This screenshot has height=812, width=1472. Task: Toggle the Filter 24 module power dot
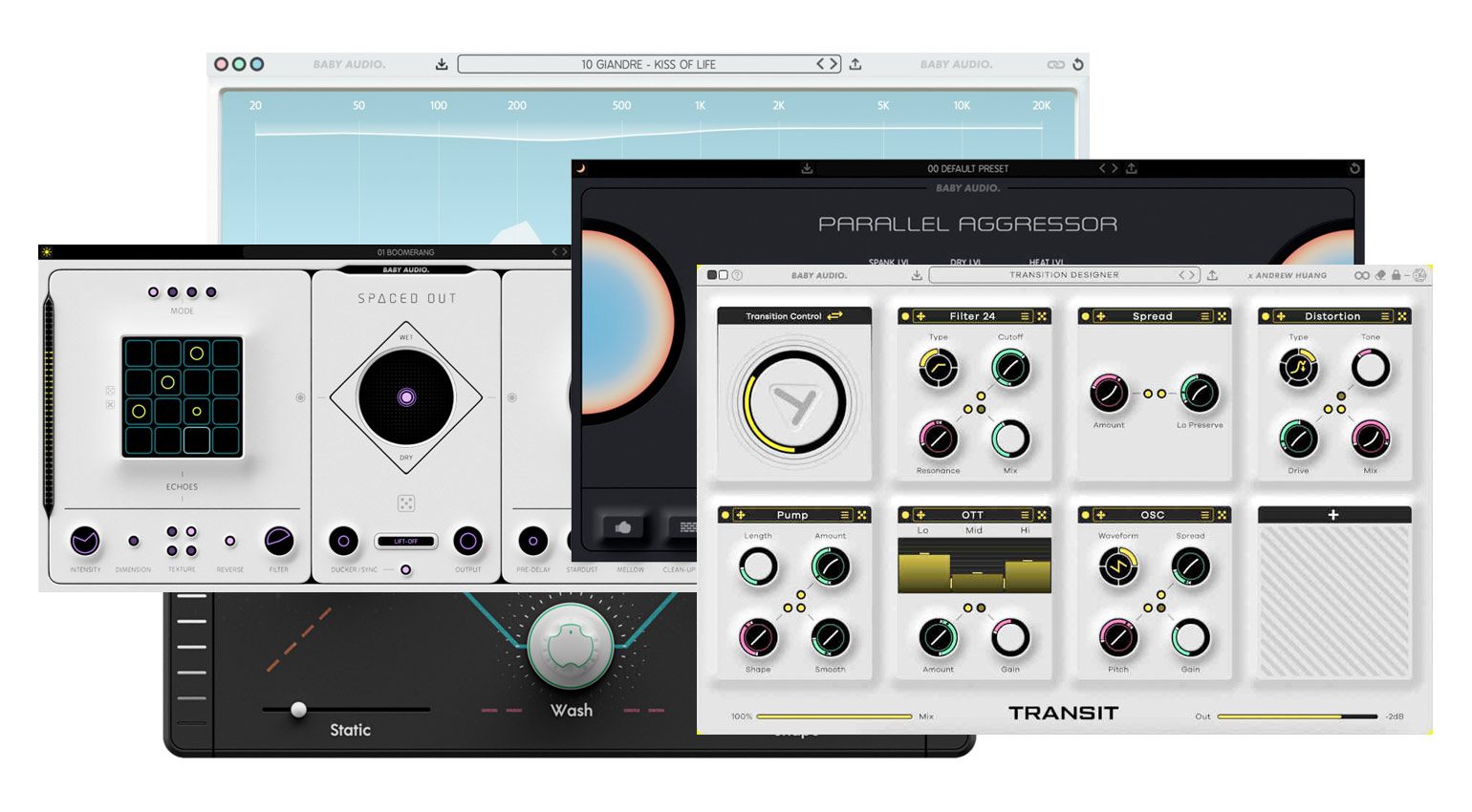pos(905,316)
